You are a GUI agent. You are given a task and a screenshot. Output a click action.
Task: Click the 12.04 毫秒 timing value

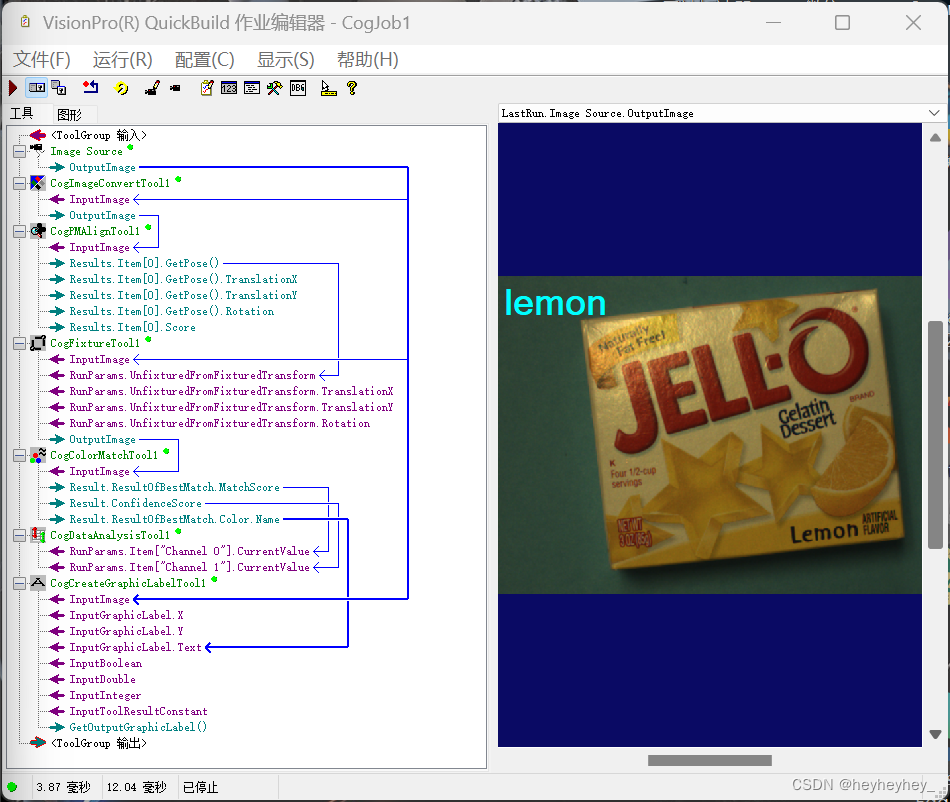click(137, 787)
